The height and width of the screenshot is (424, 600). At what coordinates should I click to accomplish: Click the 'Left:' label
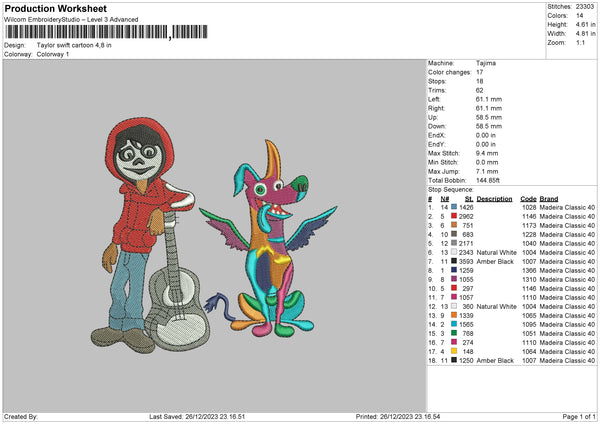coord(434,99)
